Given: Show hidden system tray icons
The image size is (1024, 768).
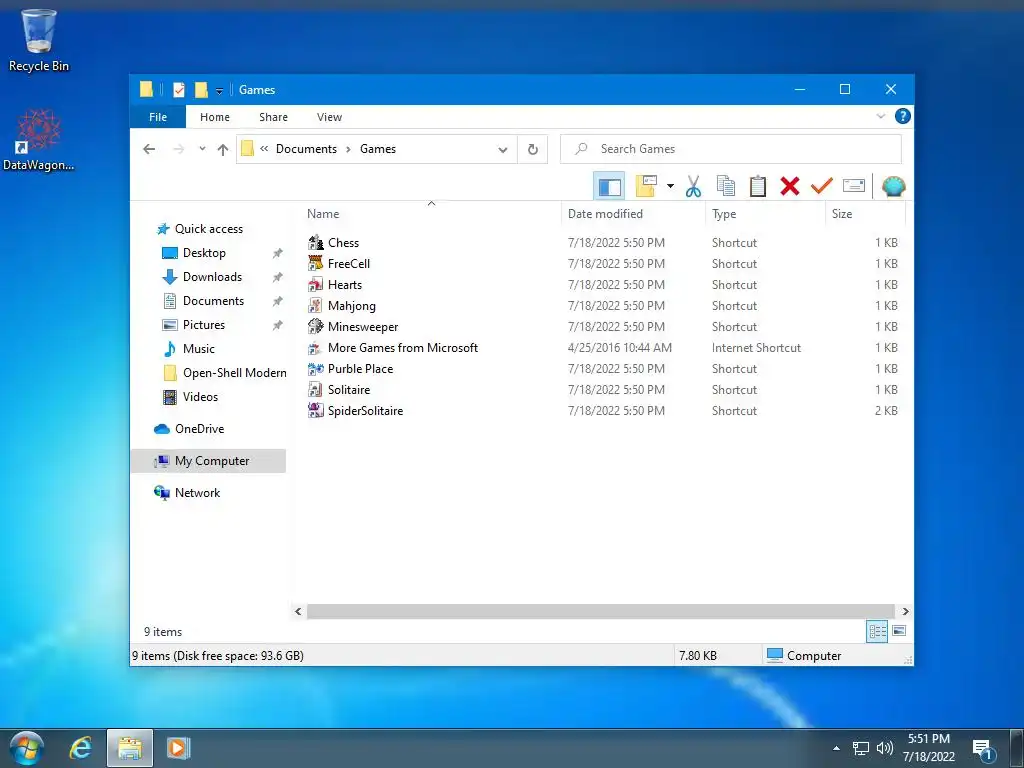Looking at the screenshot, I should (836, 748).
